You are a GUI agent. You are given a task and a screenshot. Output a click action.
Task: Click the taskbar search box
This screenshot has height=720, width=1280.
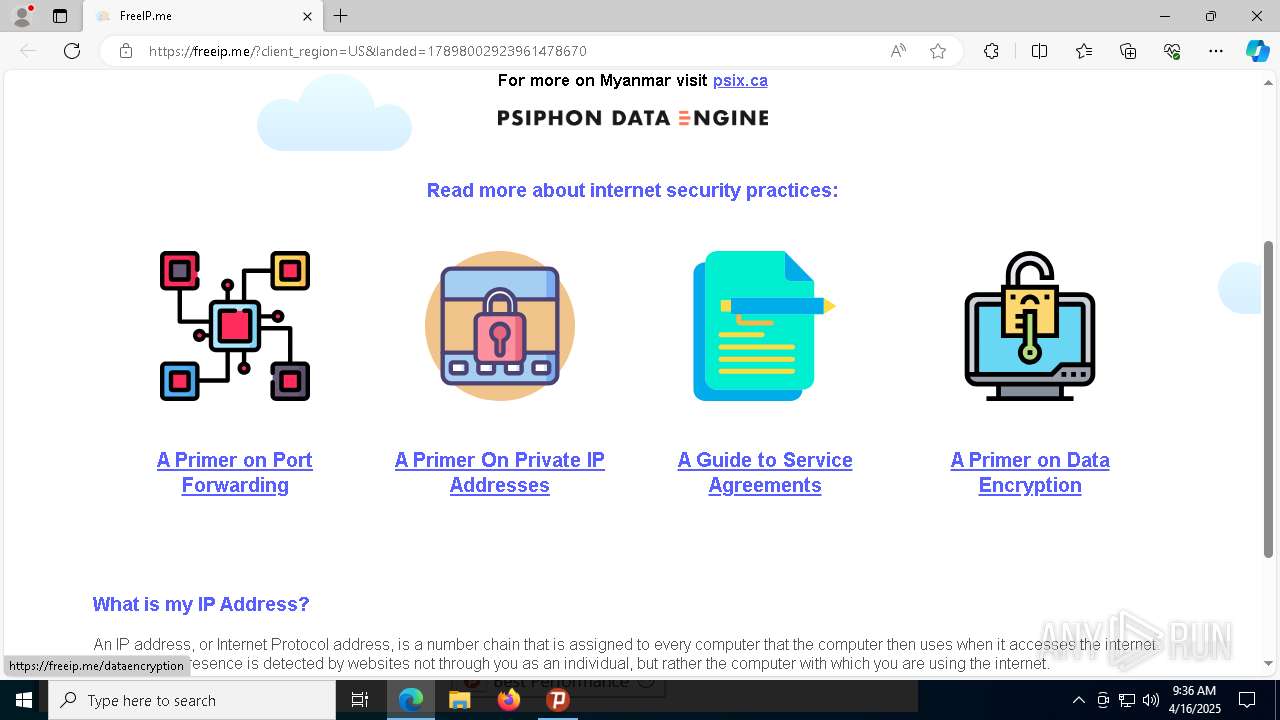(x=192, y=700)
